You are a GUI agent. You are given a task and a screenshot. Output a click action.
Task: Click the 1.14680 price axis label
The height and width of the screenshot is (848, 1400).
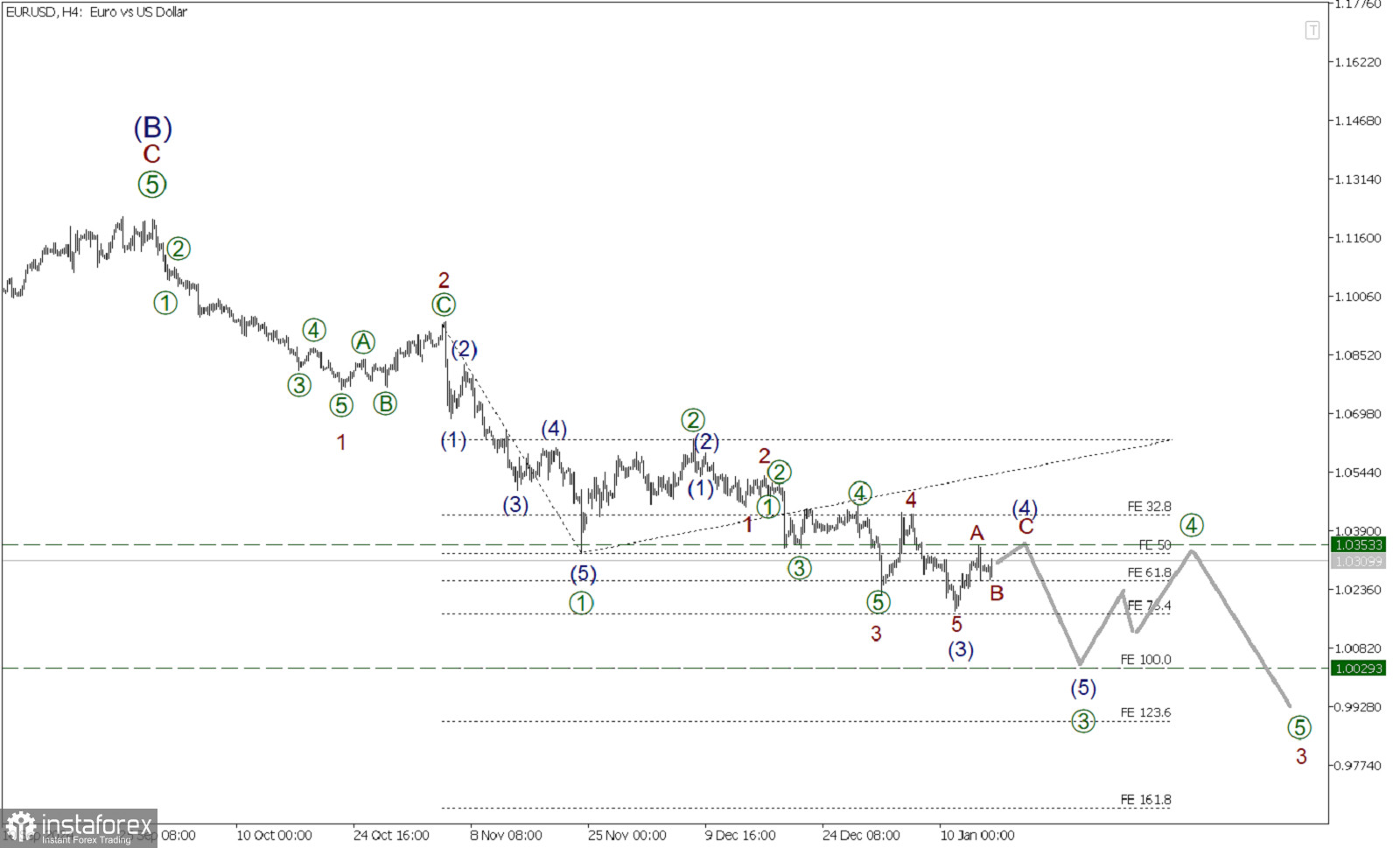pyautogui.click(x=1357, y=121)
